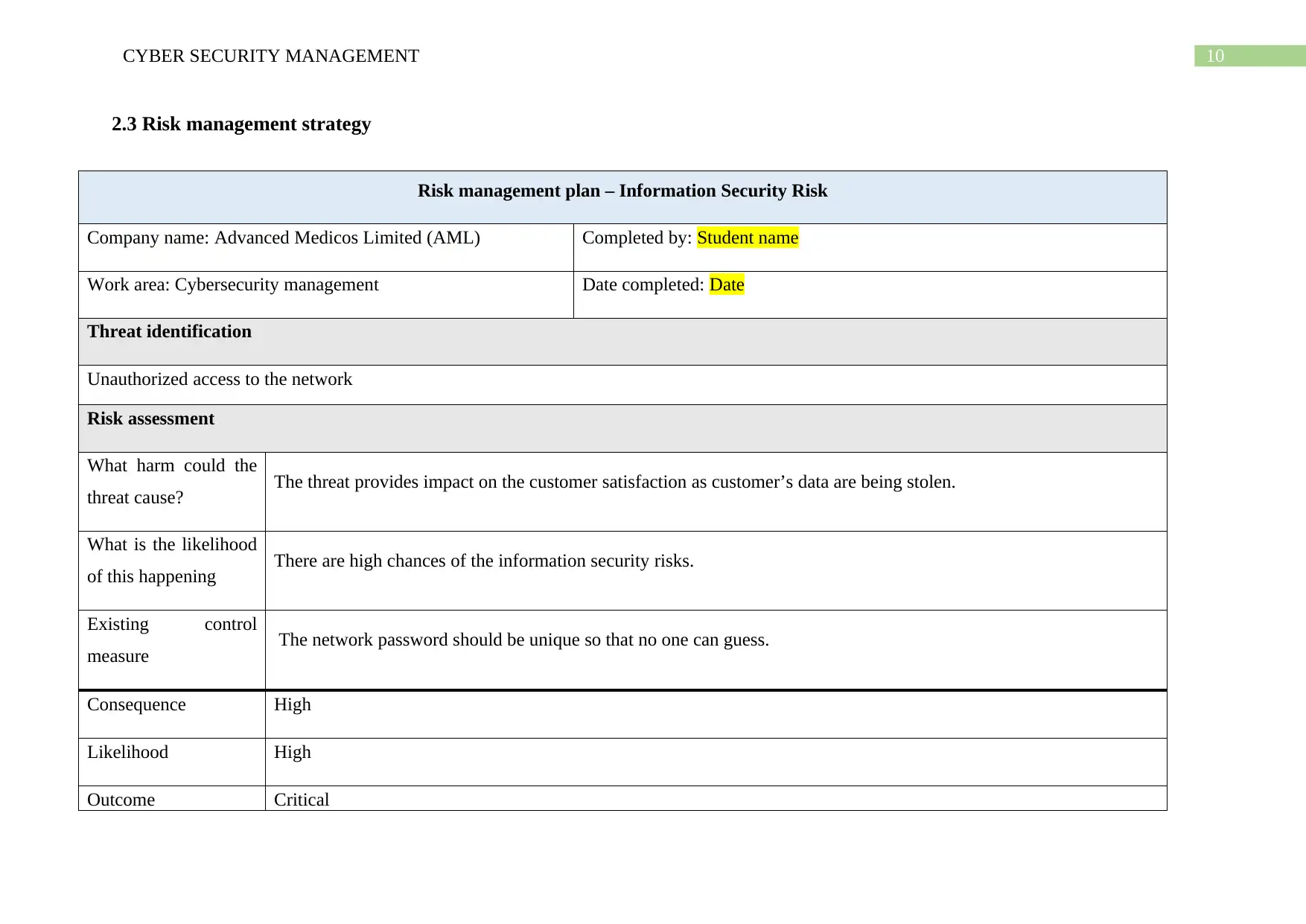
Task: Click the Existing control measure cell
Action: pos(172,650)
